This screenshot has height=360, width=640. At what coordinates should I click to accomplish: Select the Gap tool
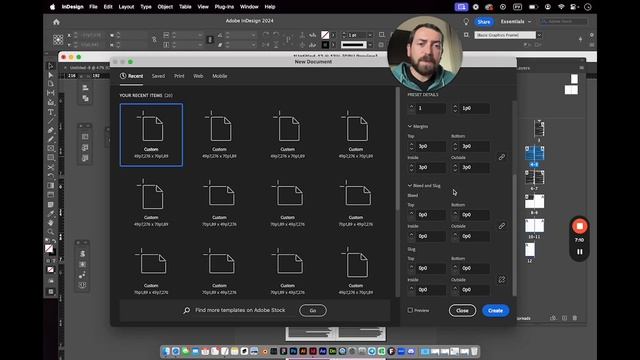(51, 93)
